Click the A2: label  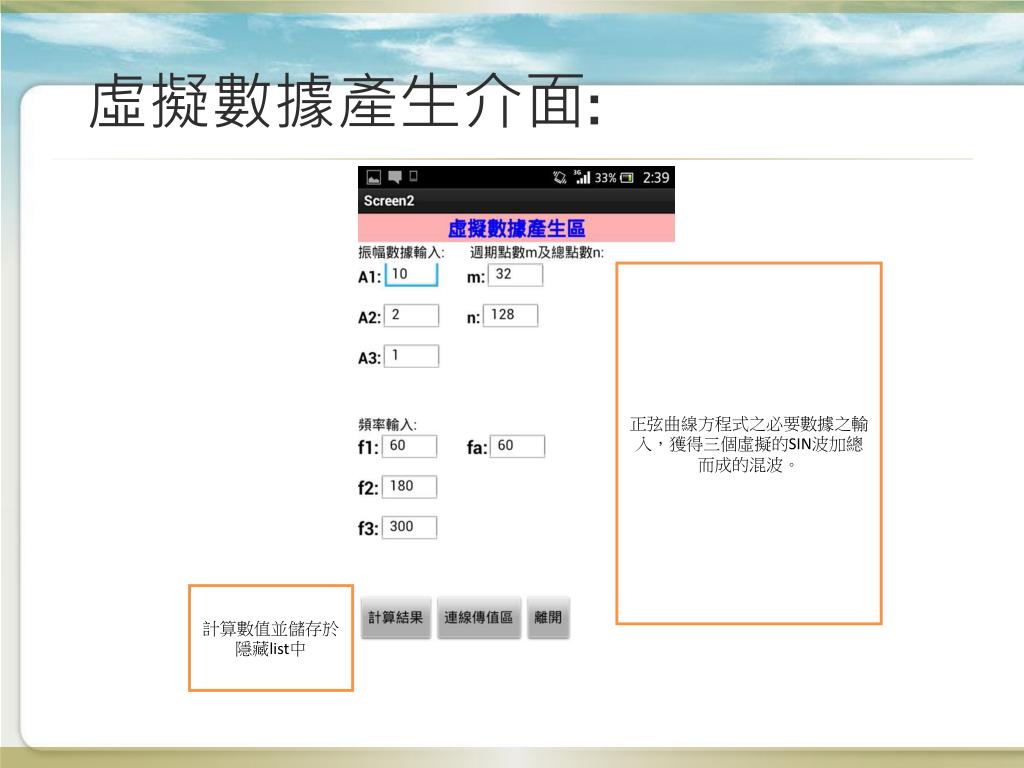(x=369, y=317)
